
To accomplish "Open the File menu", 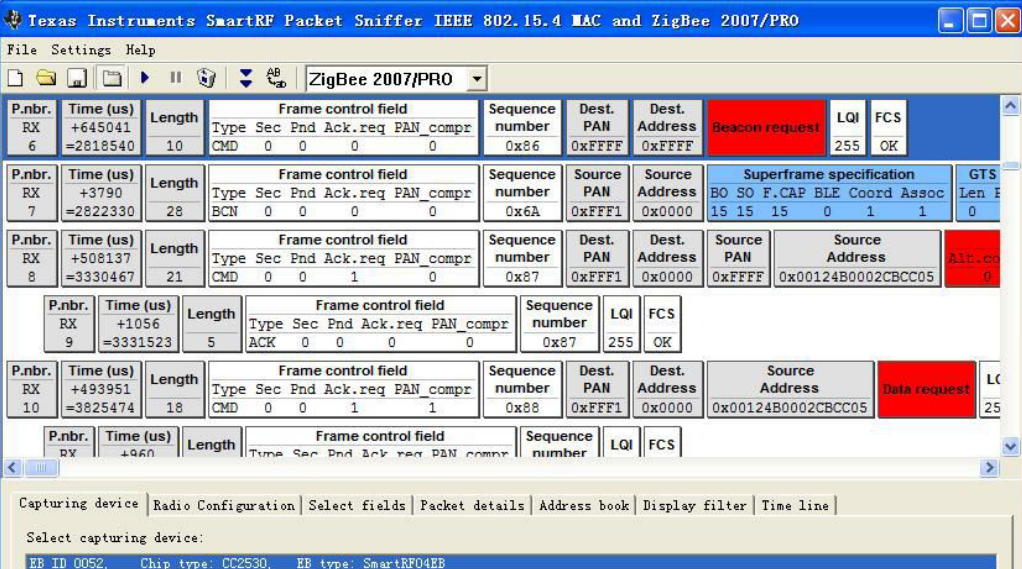I will click(22, 50).
